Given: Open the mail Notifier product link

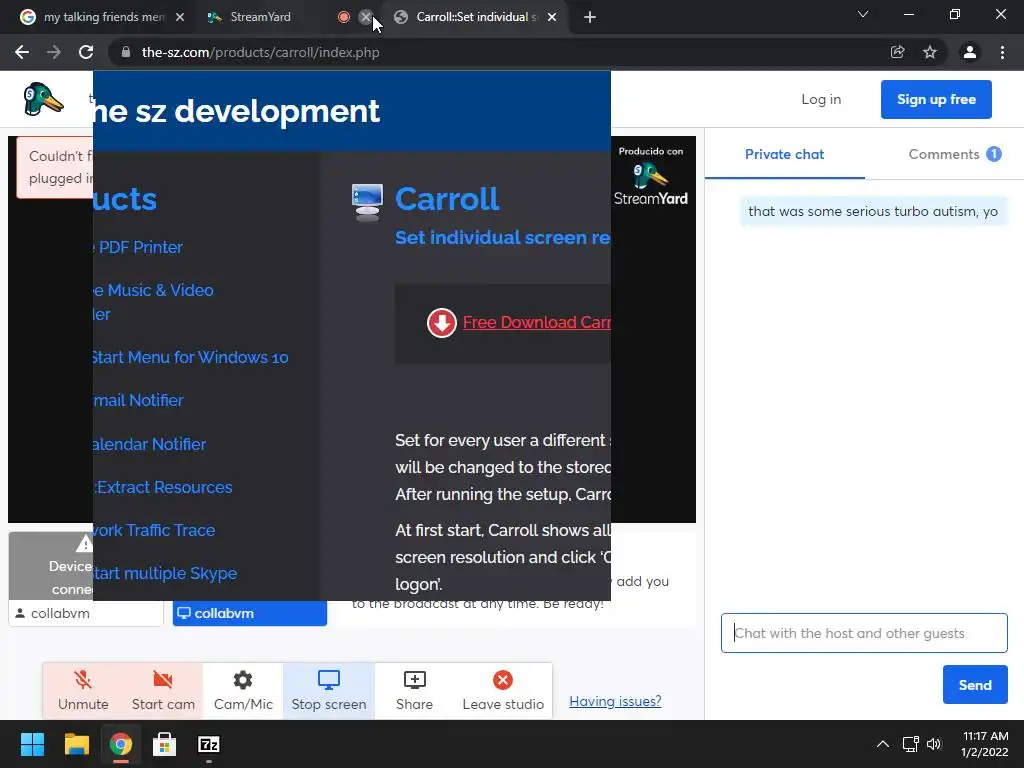Looking at the screenshot, I should [x=138, y=400].
